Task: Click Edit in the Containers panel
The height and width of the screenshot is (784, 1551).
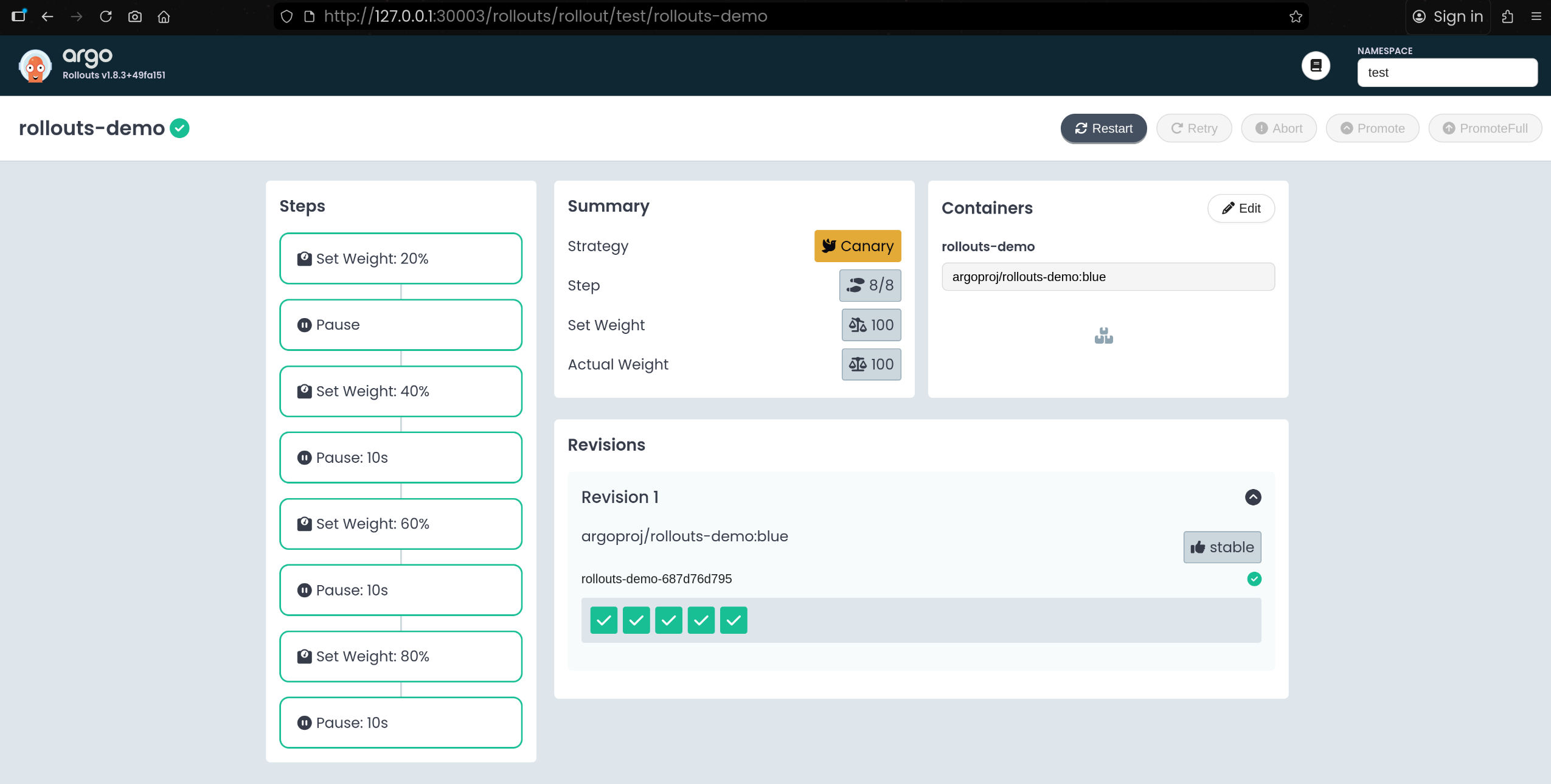Action: coord(1241,209)
